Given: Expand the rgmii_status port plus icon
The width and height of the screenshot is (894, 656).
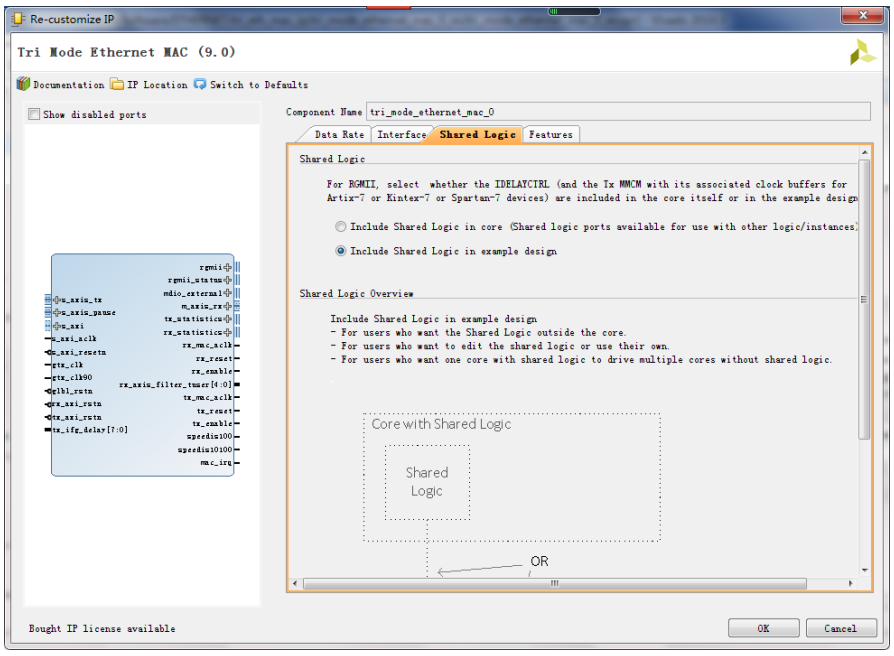Looking at the screenshot, I should 227,280.
